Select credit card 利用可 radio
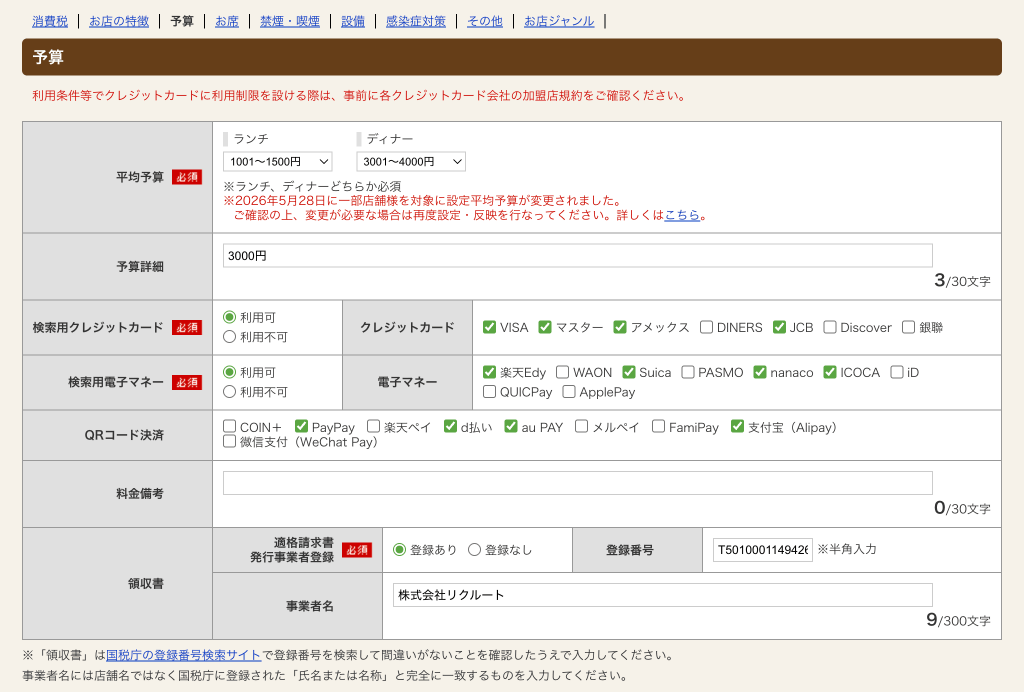1024x692 pixels. 229,317
